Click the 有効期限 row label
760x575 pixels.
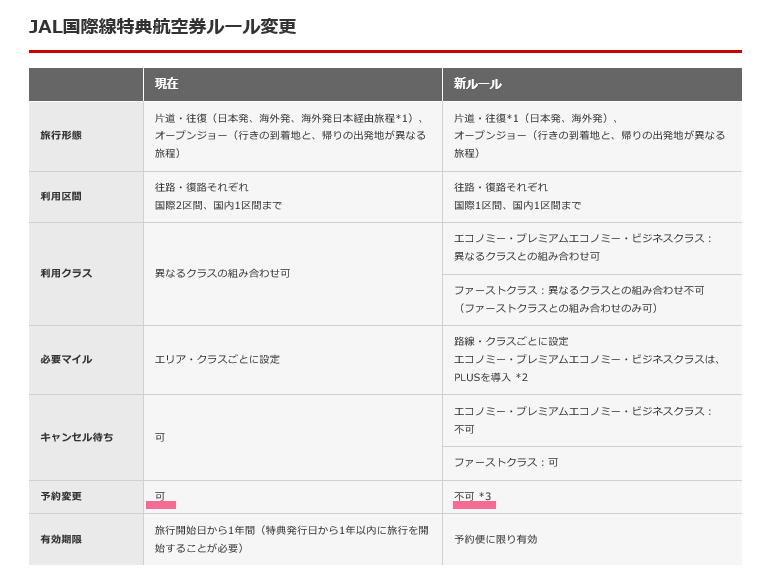61,539
